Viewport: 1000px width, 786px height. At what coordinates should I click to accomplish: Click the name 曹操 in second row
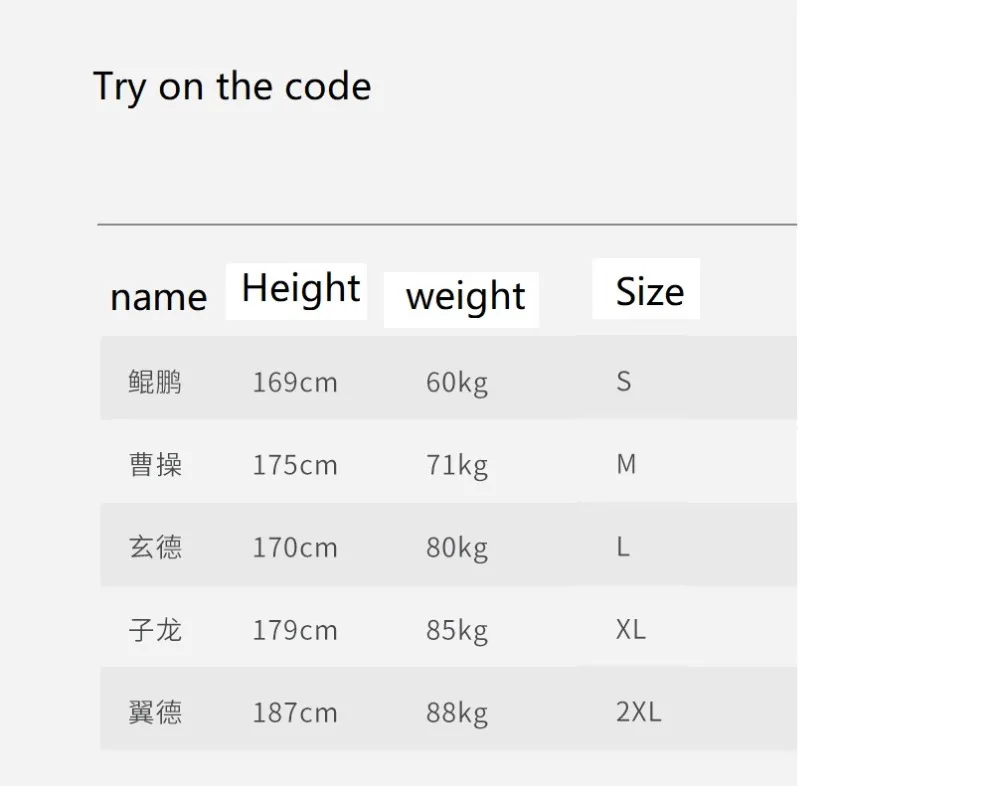click(156, 464)
